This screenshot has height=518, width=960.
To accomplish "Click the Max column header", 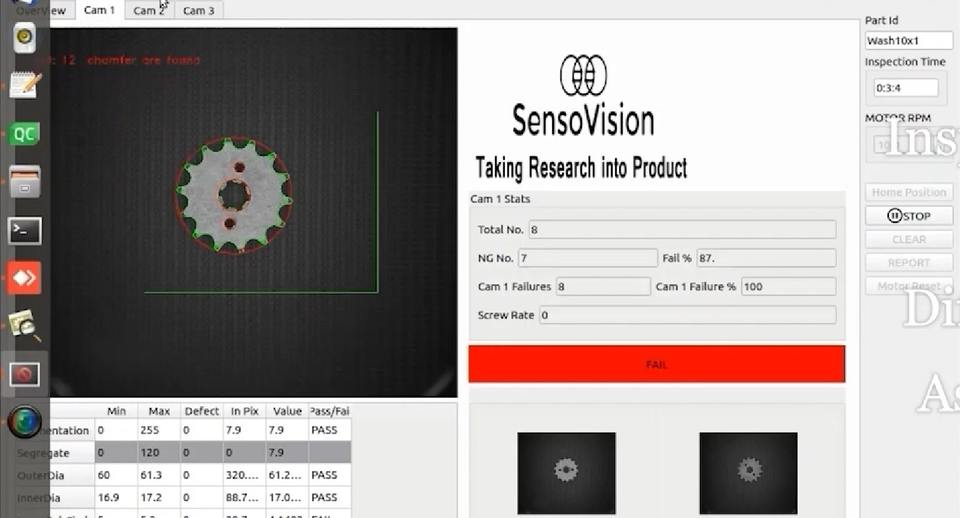I will 159,411.
